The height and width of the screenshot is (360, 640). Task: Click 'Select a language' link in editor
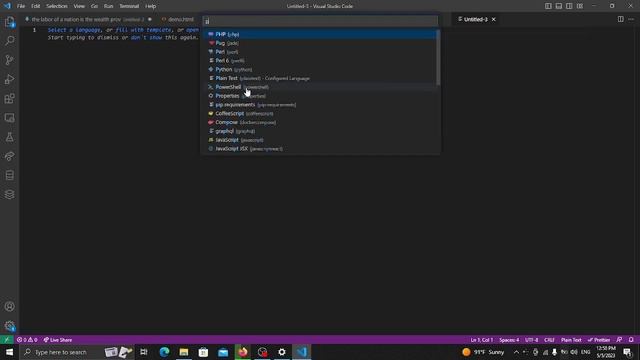coord(74,30)
